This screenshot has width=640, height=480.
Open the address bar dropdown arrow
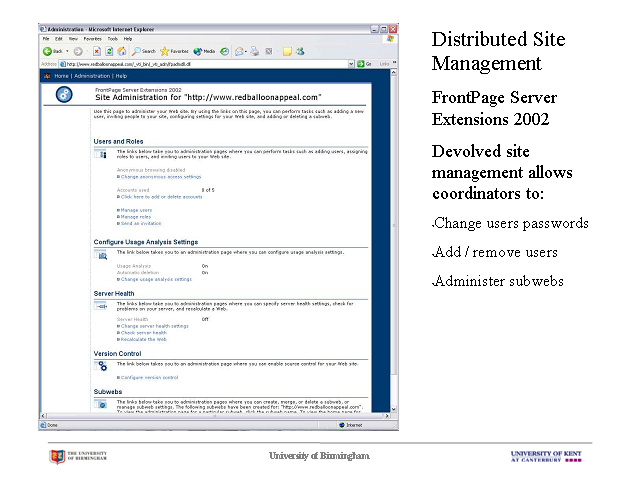351,64
